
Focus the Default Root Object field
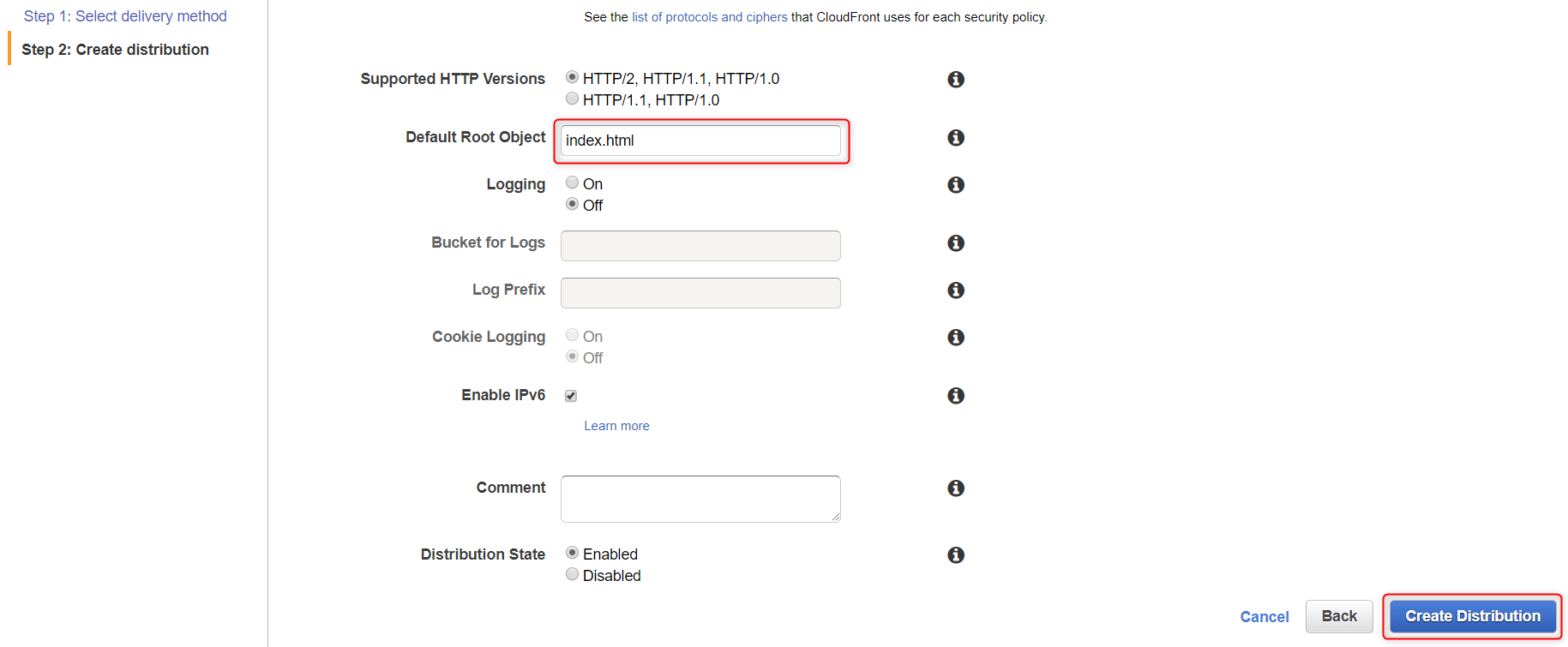(x=700, y=141)
